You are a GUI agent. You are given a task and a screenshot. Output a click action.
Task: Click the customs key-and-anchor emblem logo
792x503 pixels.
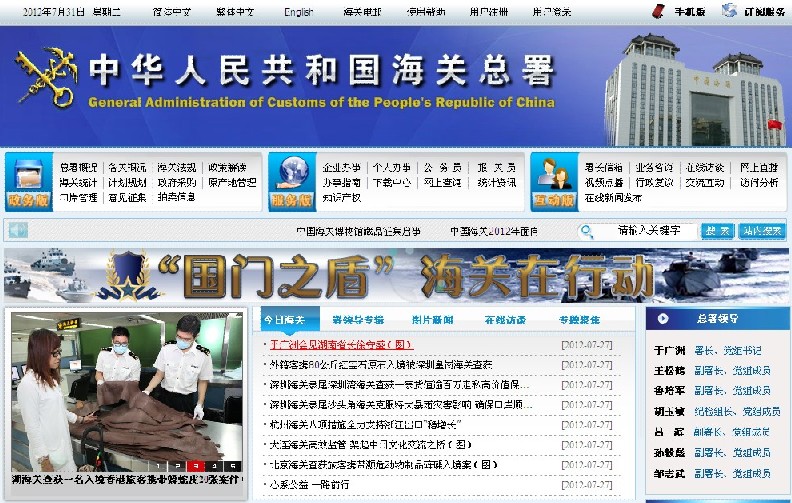[46, 77]
